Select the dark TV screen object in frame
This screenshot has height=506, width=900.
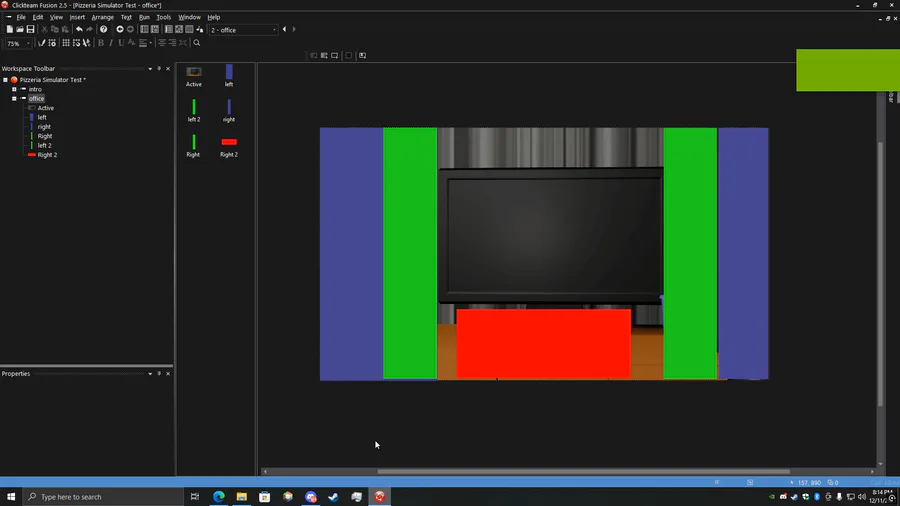point(551,235)
